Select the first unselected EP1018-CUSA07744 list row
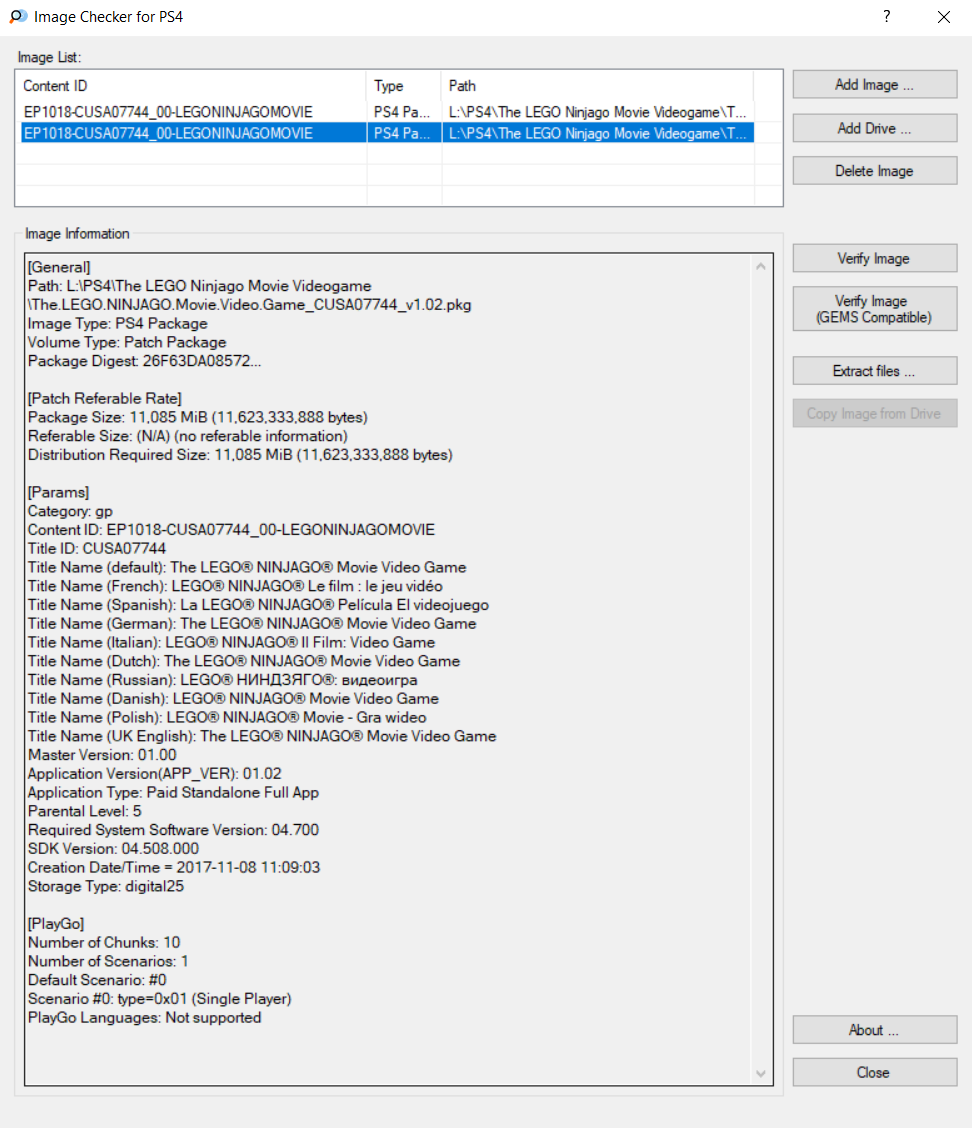The width and height of the screenshot is (972, 1128). 387,112
